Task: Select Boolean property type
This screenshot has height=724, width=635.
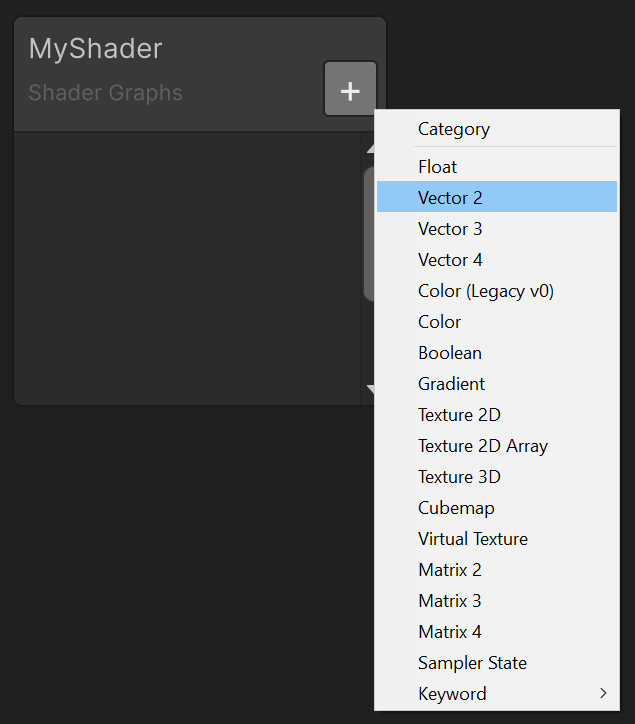Action: pos(450,353)
